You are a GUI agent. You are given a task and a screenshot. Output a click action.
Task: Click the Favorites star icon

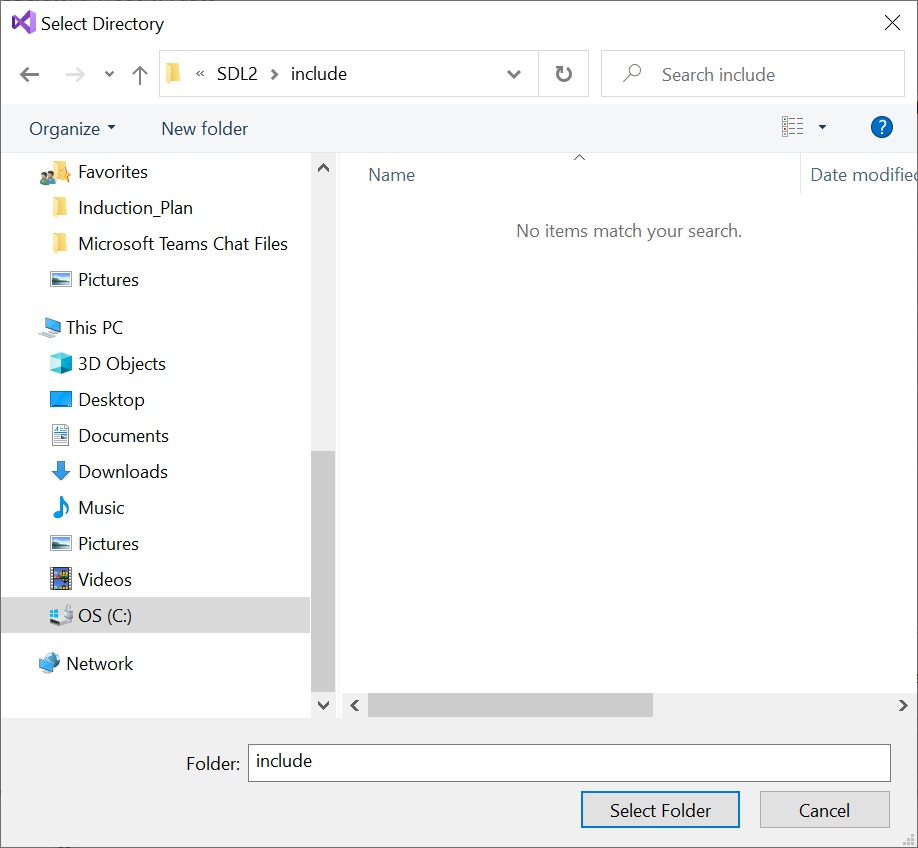coord(55,173)
